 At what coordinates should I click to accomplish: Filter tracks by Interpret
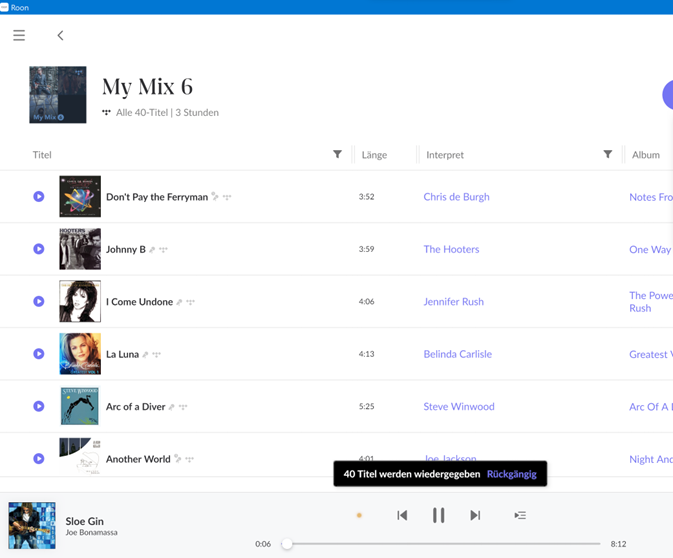pos(608,154)
